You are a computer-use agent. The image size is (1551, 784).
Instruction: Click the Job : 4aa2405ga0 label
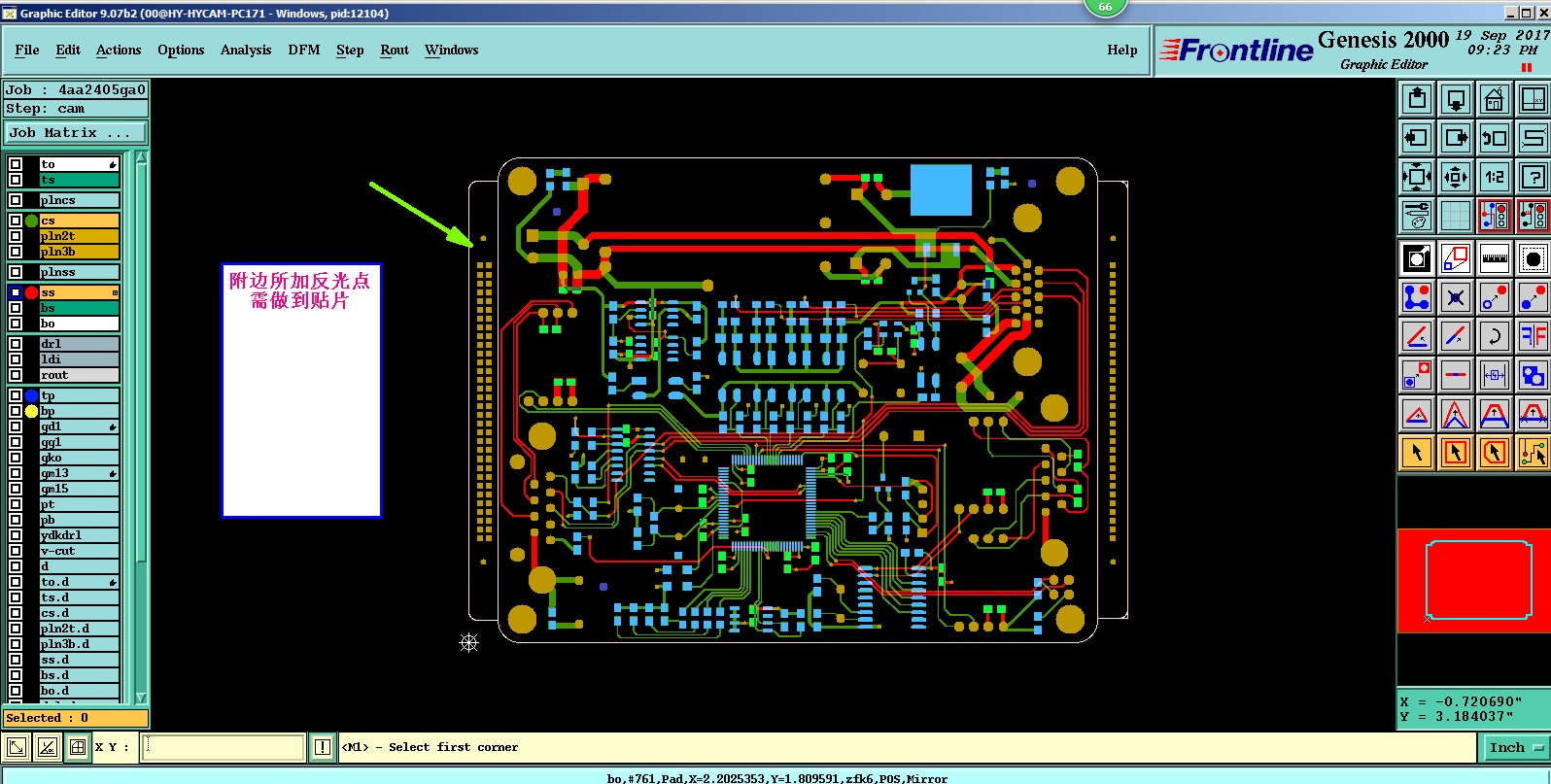(x=76, y=89)
